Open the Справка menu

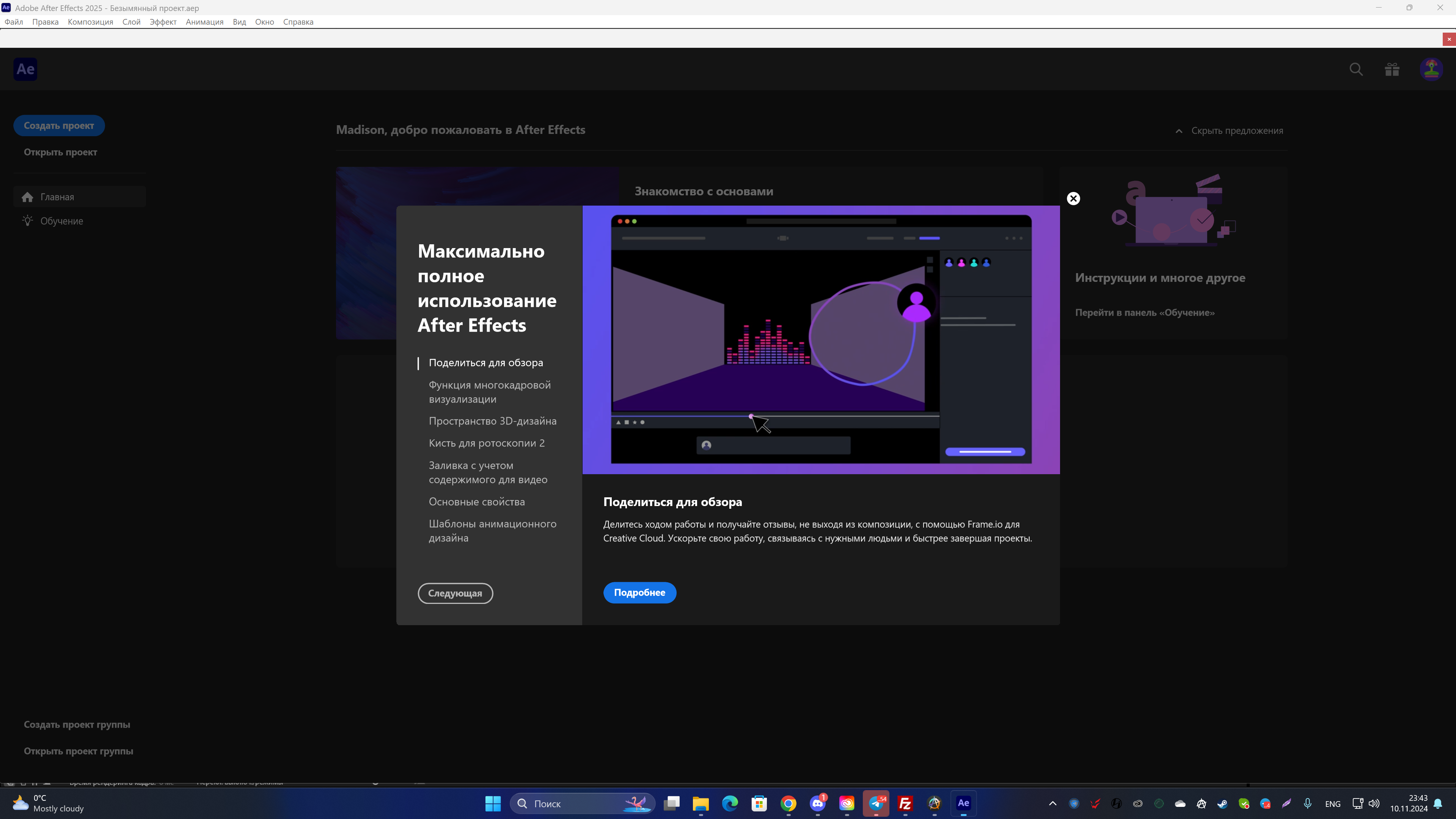coord(298,22)
